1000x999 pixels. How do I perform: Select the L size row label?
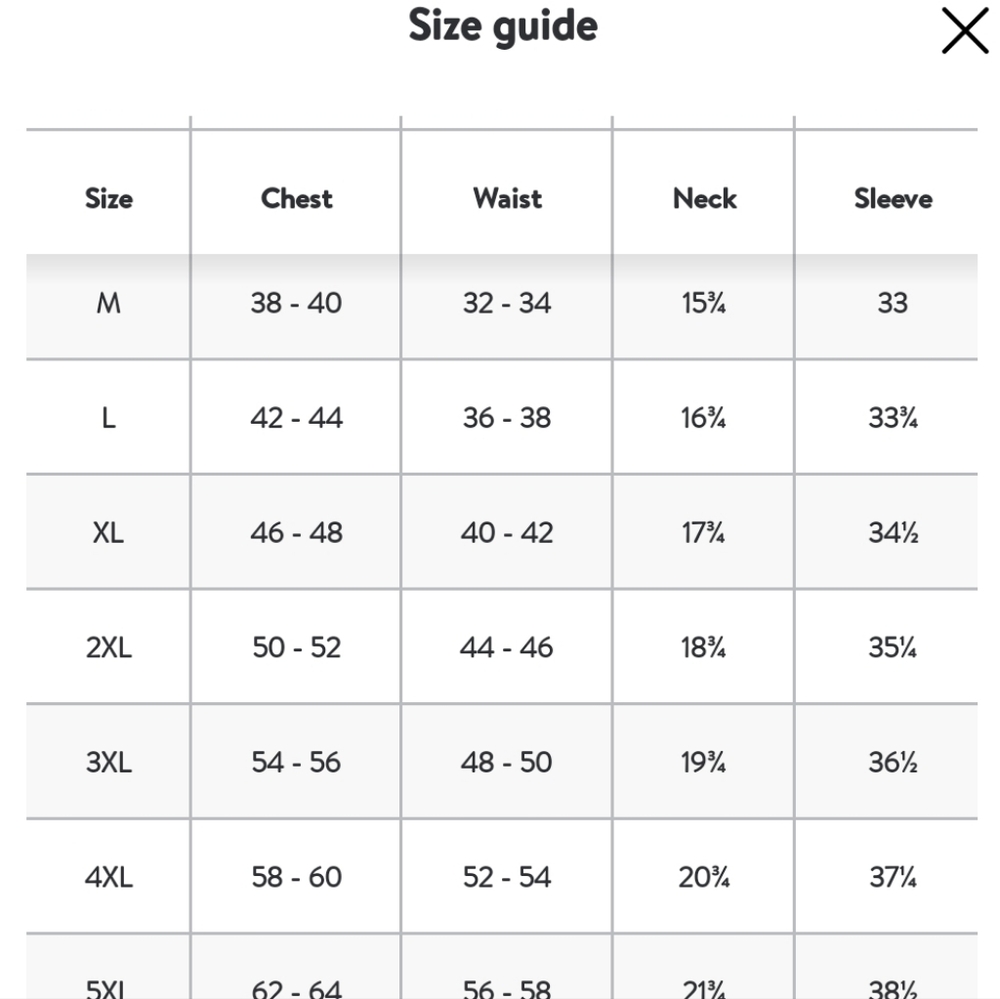click(108, 418)
